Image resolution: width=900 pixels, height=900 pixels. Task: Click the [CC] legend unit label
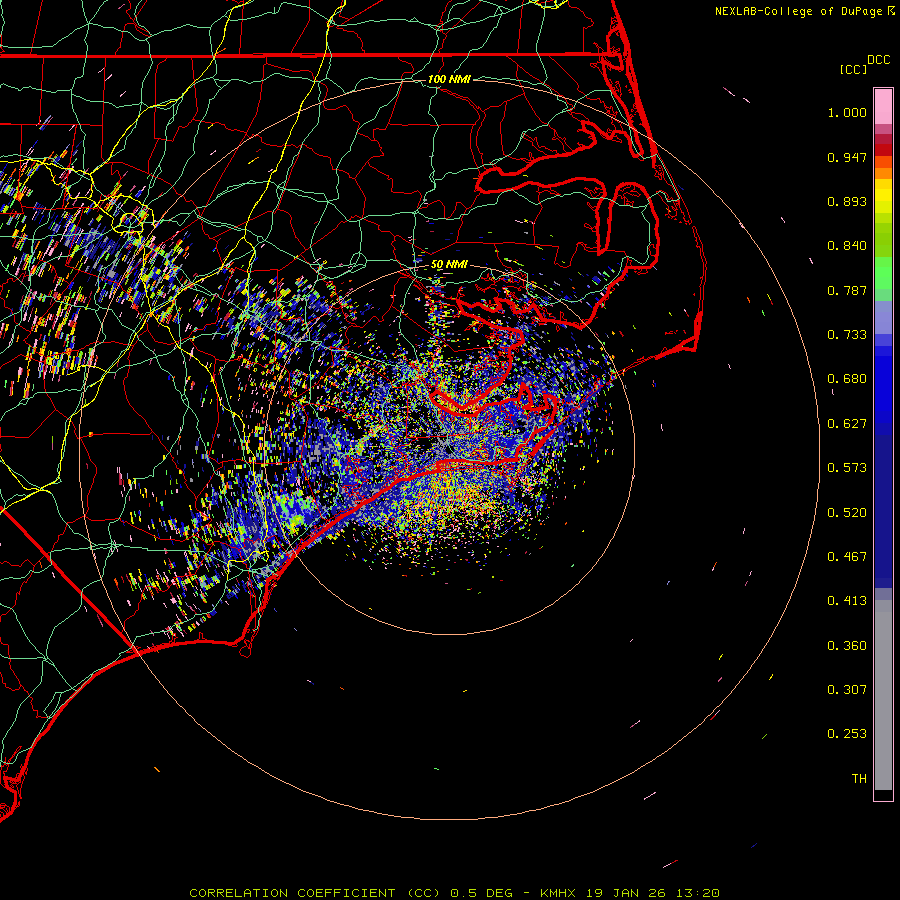point(853,70)
